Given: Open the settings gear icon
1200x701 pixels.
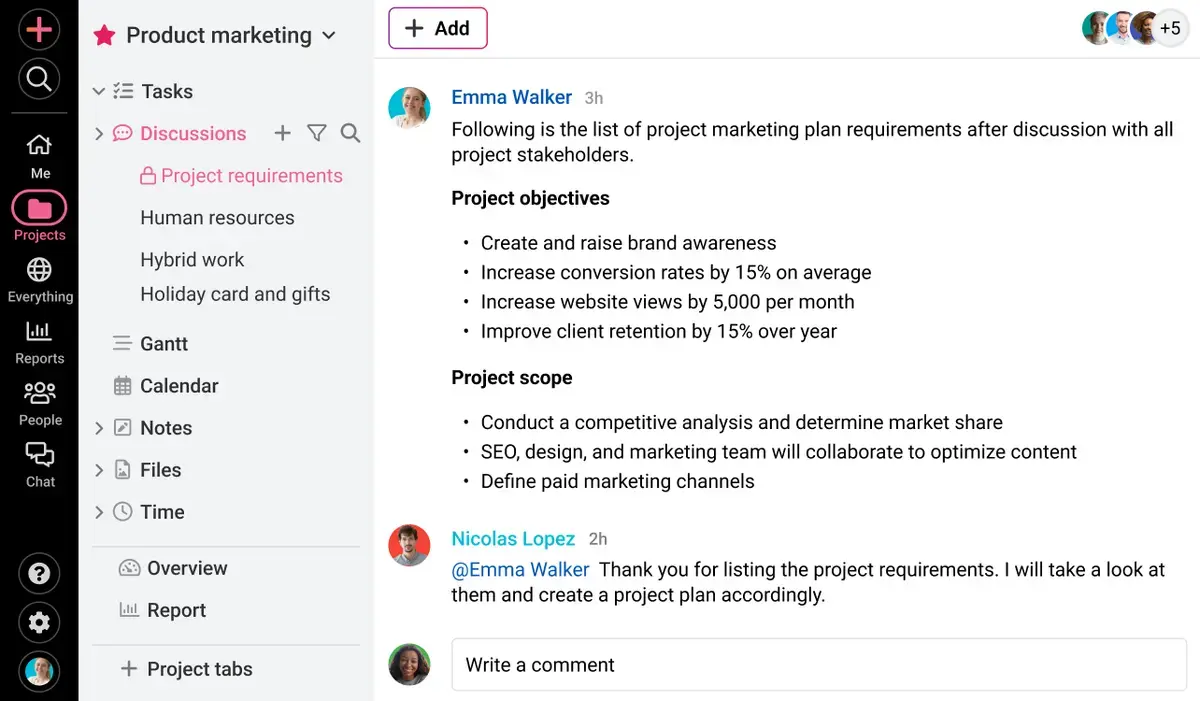Looking at the screenshot, I should [39, 623].
